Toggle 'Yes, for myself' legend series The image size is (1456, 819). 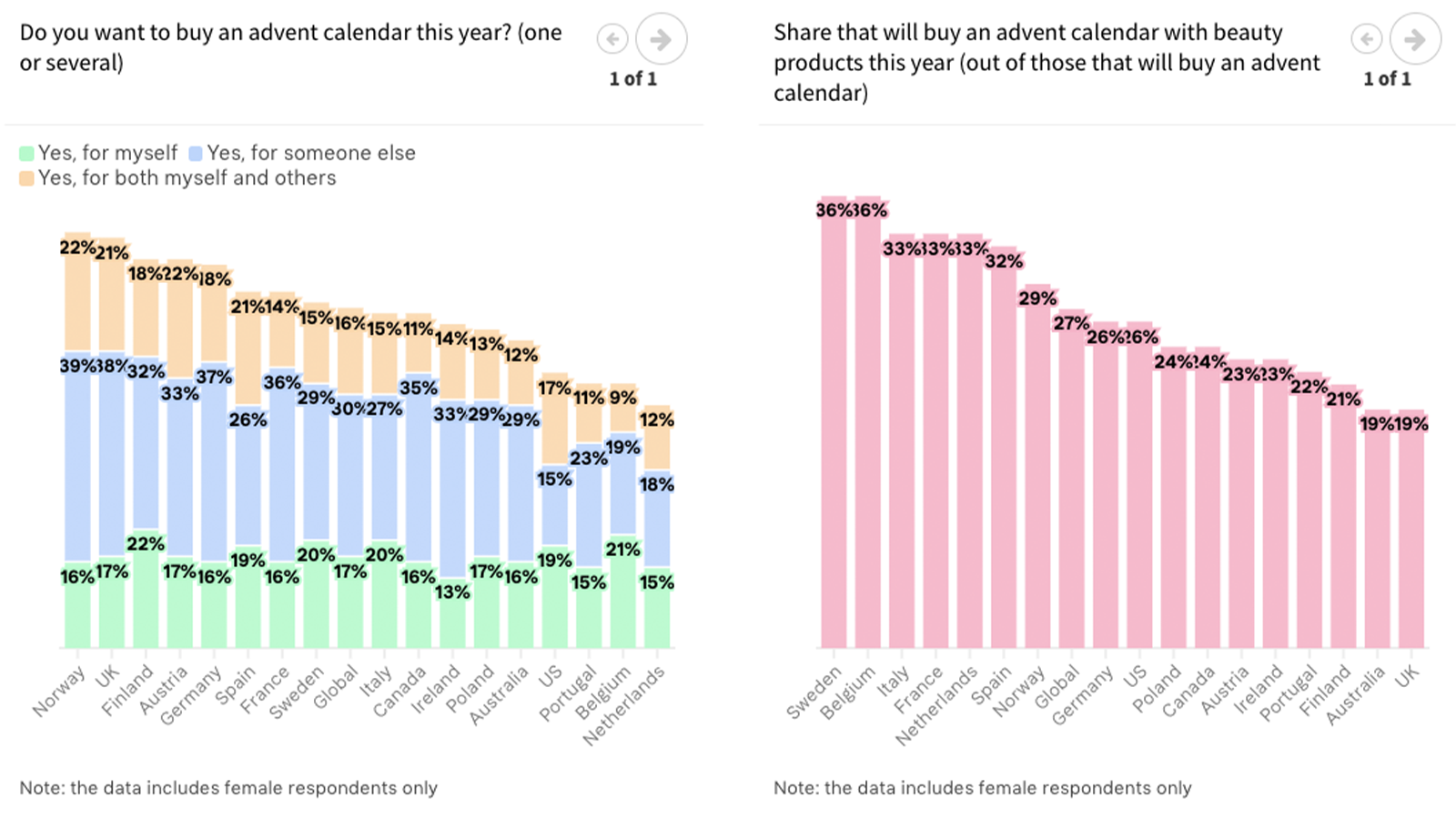click(x=107, y=153)
